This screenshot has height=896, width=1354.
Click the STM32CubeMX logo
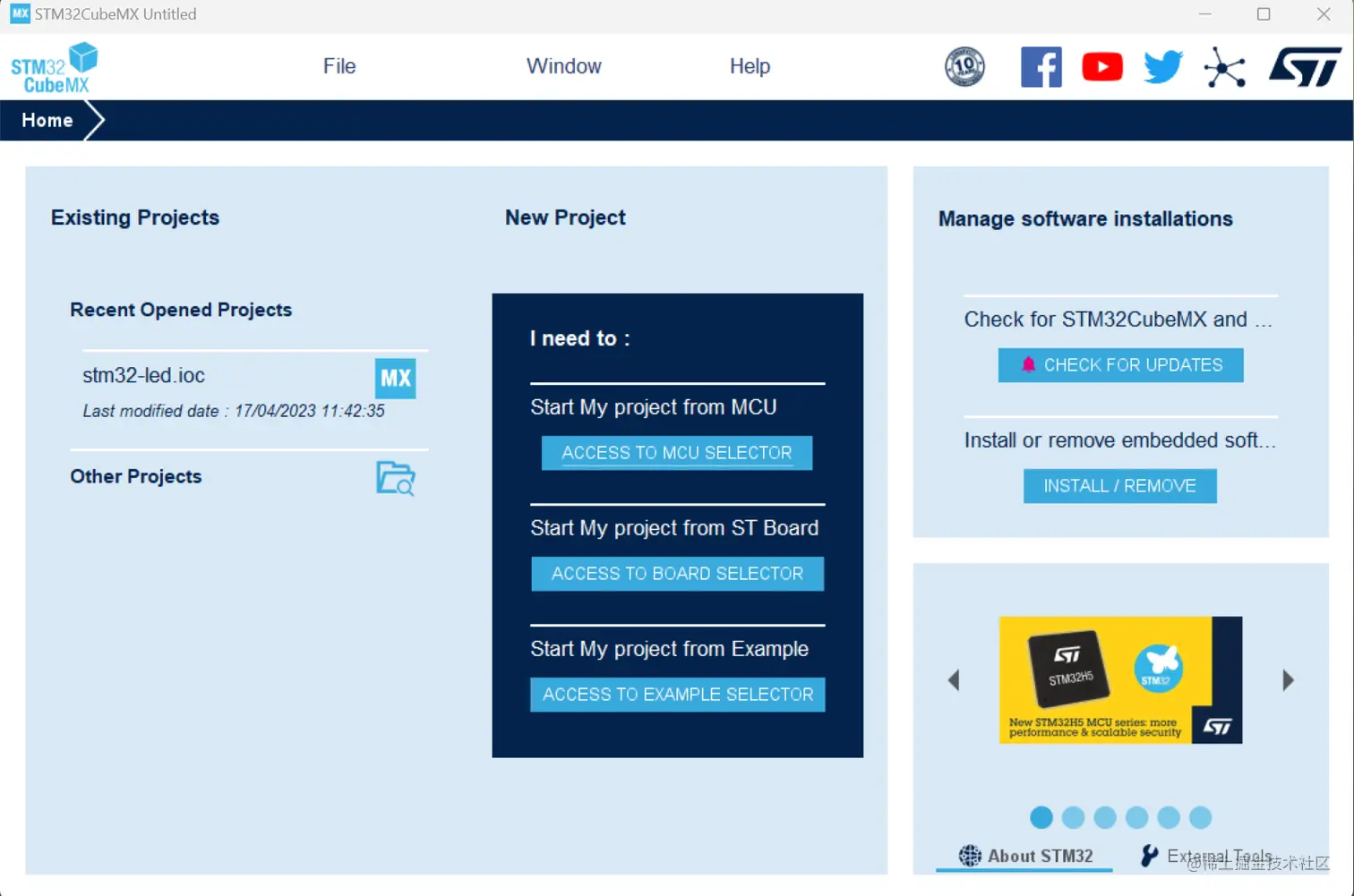(x=54, y=67)
